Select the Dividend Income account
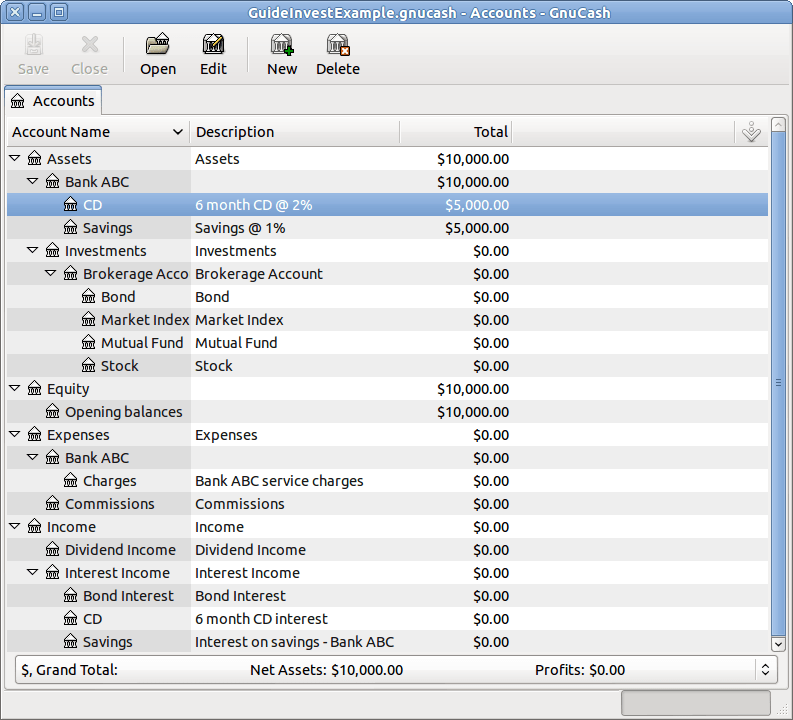 (387, 550)
